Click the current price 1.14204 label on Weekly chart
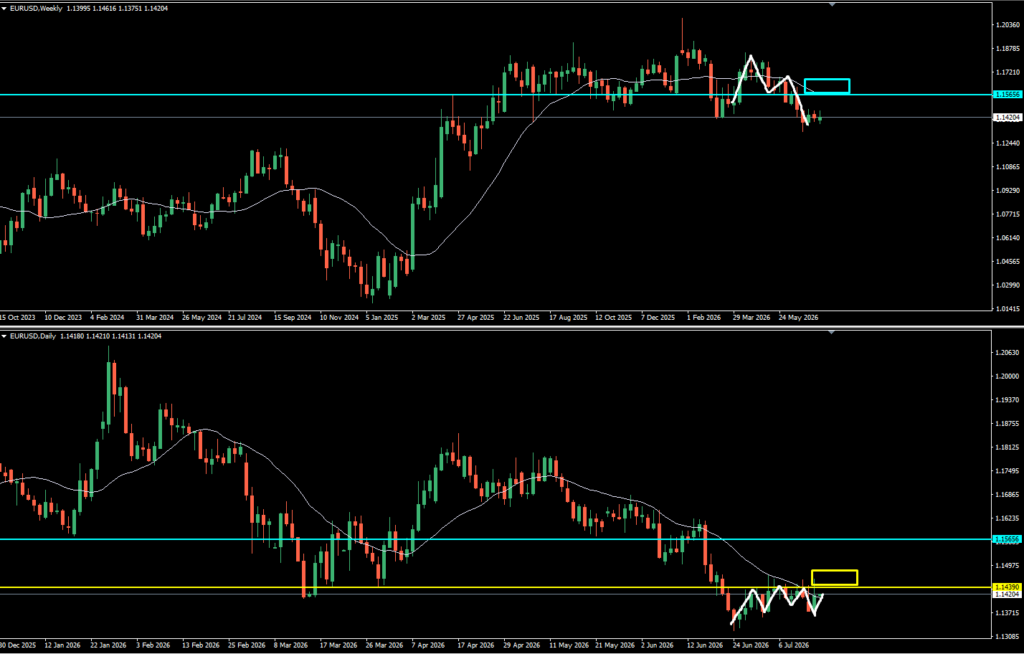Image resolution: width=1024 pixels, height=654 pixels. point(1007,118)
